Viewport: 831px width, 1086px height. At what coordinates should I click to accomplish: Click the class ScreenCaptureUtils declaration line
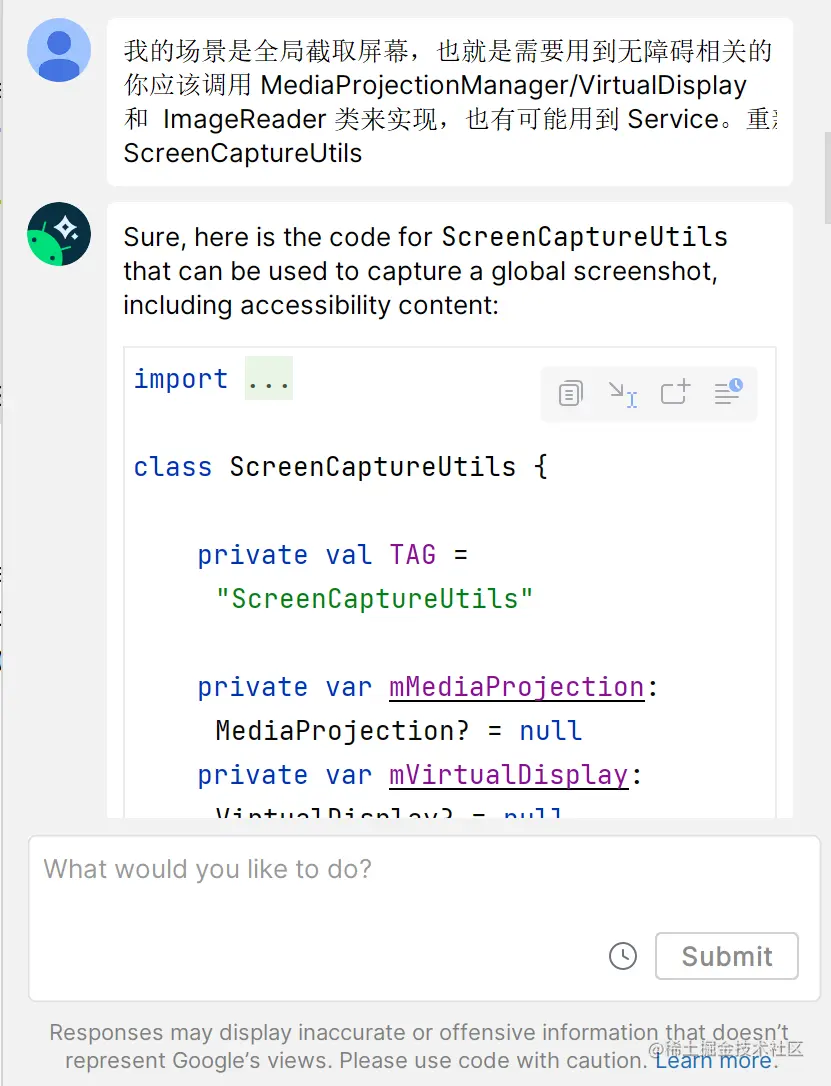(x=341, y=467)
